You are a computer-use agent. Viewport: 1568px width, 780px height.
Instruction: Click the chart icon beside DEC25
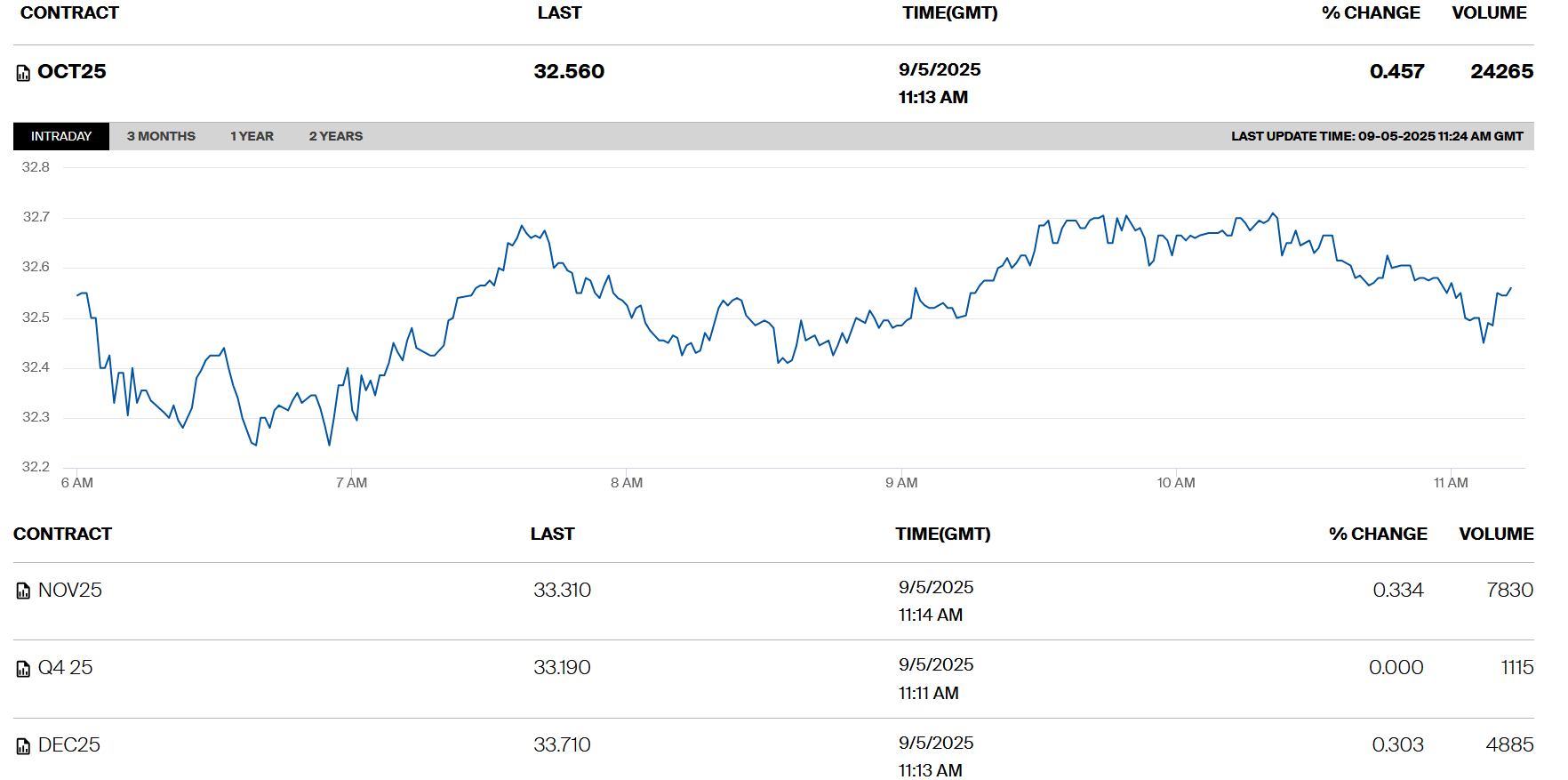click(x=23, y=746)
